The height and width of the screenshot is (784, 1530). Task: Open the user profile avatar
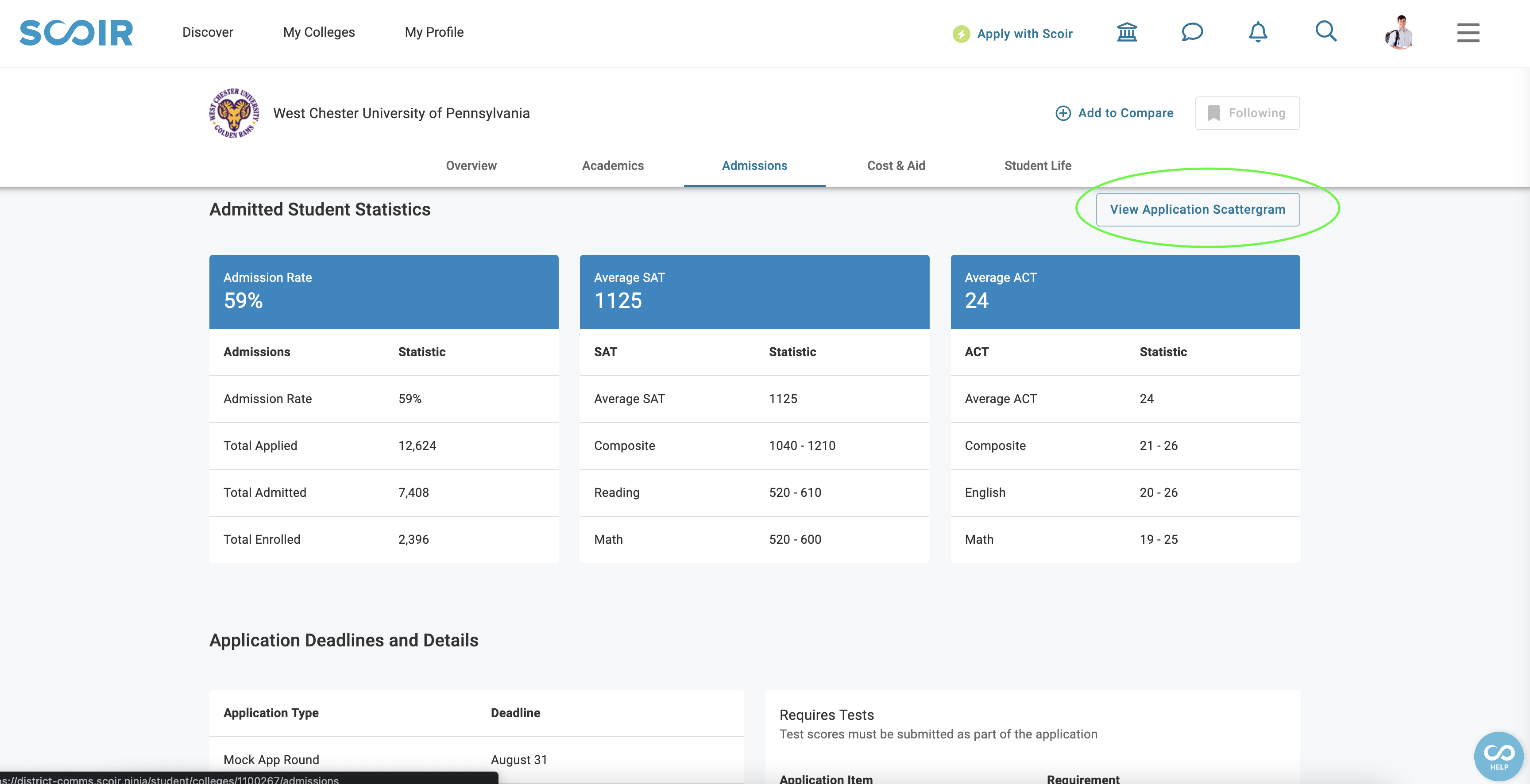tap(1400, 32)
